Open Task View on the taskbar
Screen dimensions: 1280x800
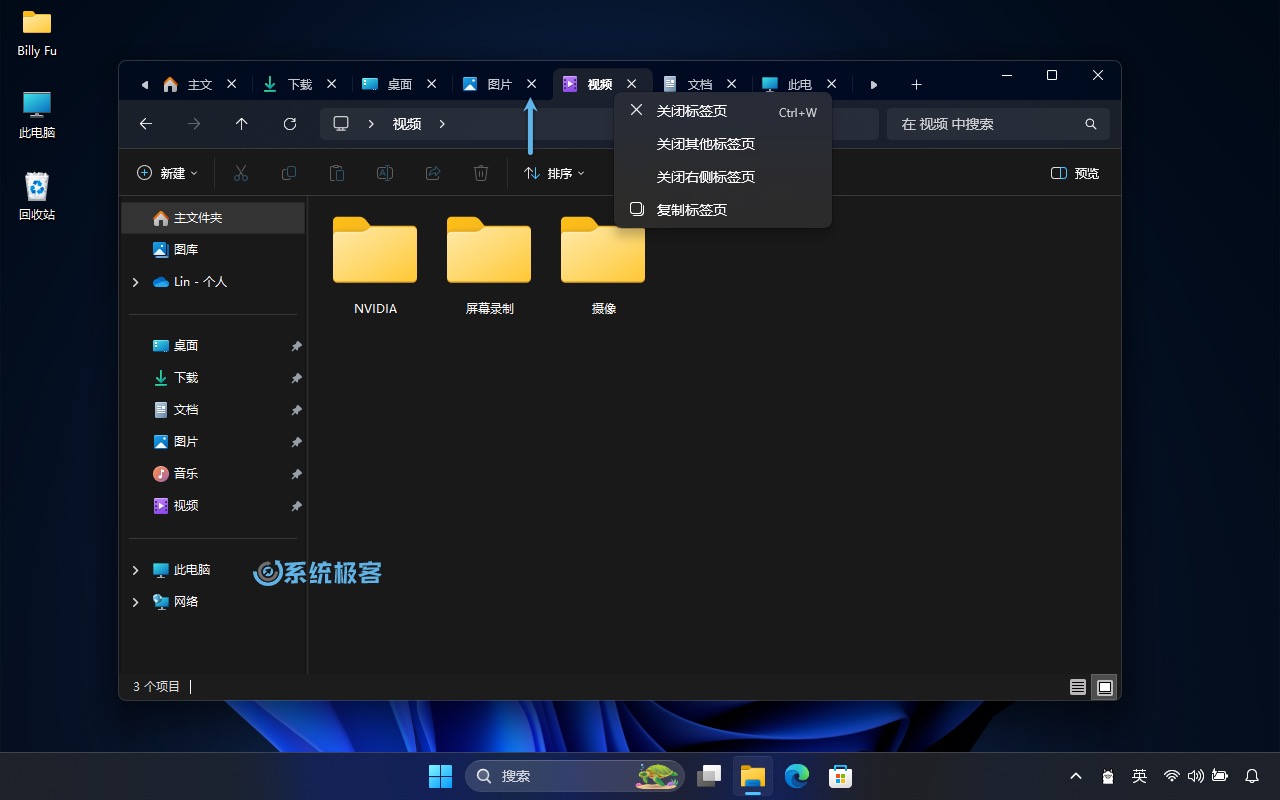710,776
